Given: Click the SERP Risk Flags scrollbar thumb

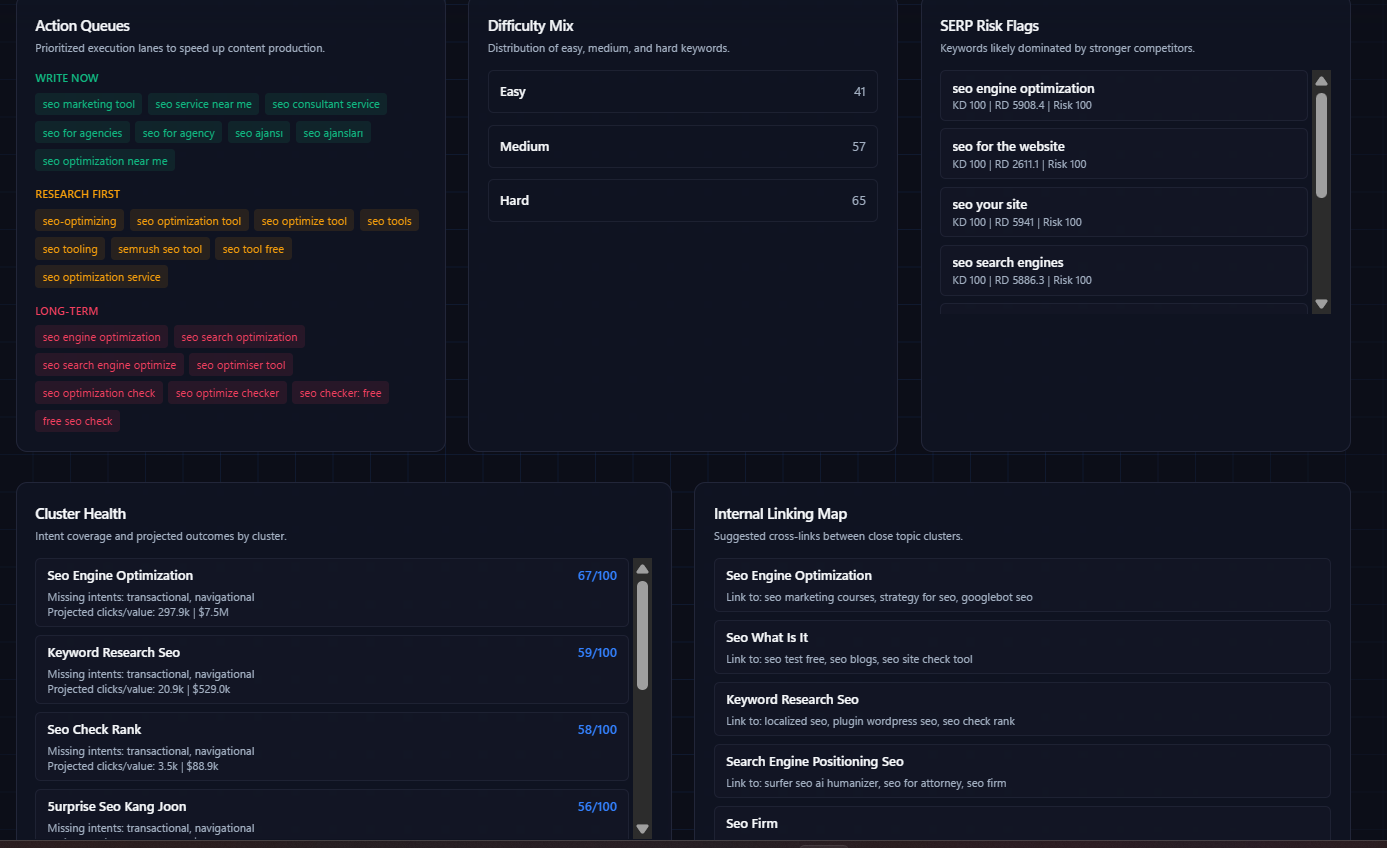Looking at the screenshot, I should [1321, 145].
